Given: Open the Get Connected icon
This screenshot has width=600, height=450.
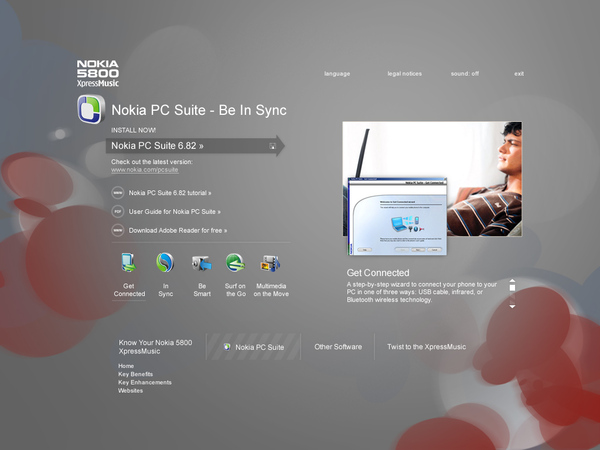Looking at the screenshot, I should tap(129, 262).
